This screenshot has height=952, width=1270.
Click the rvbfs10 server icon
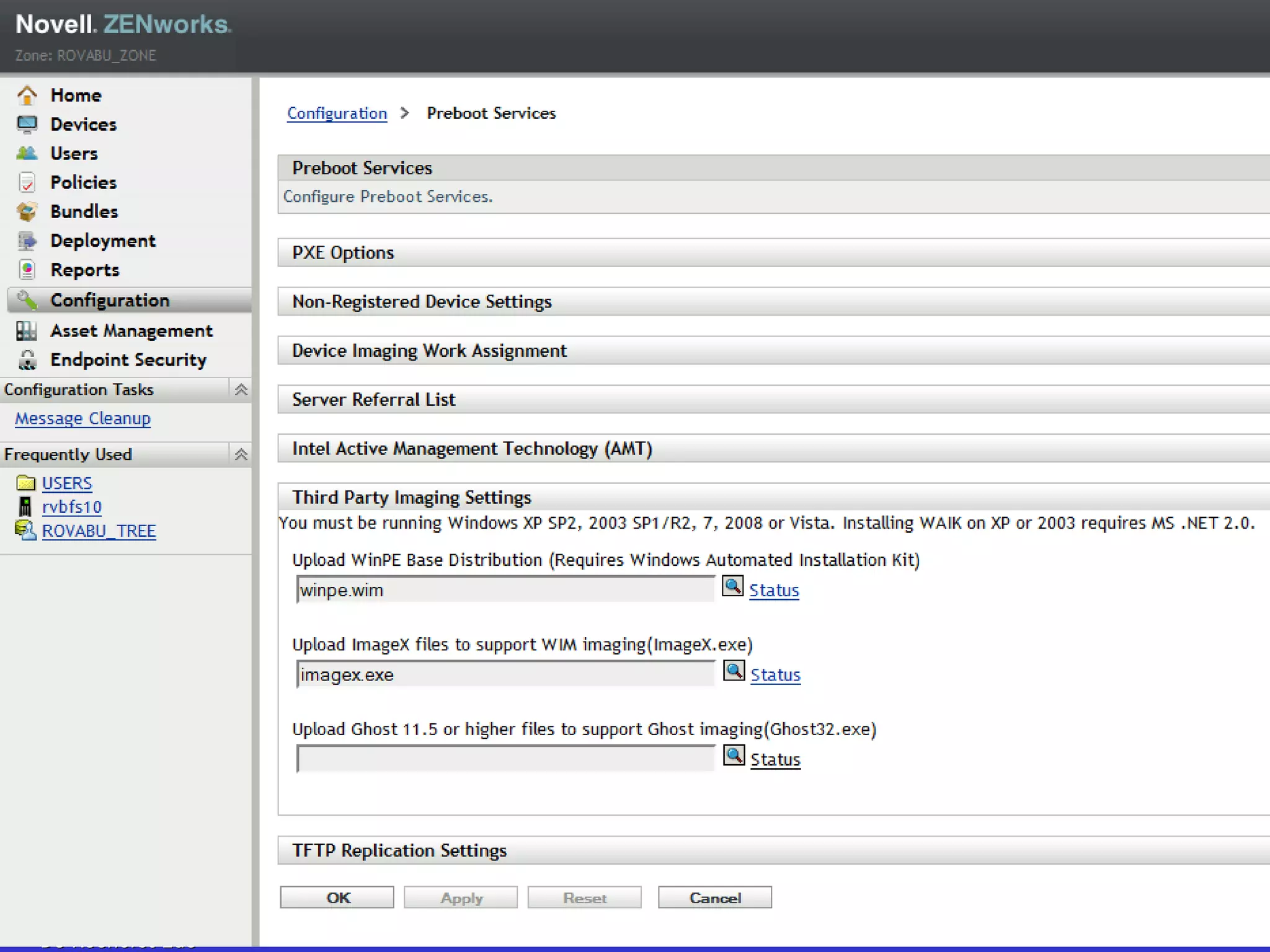click(25, 506)
